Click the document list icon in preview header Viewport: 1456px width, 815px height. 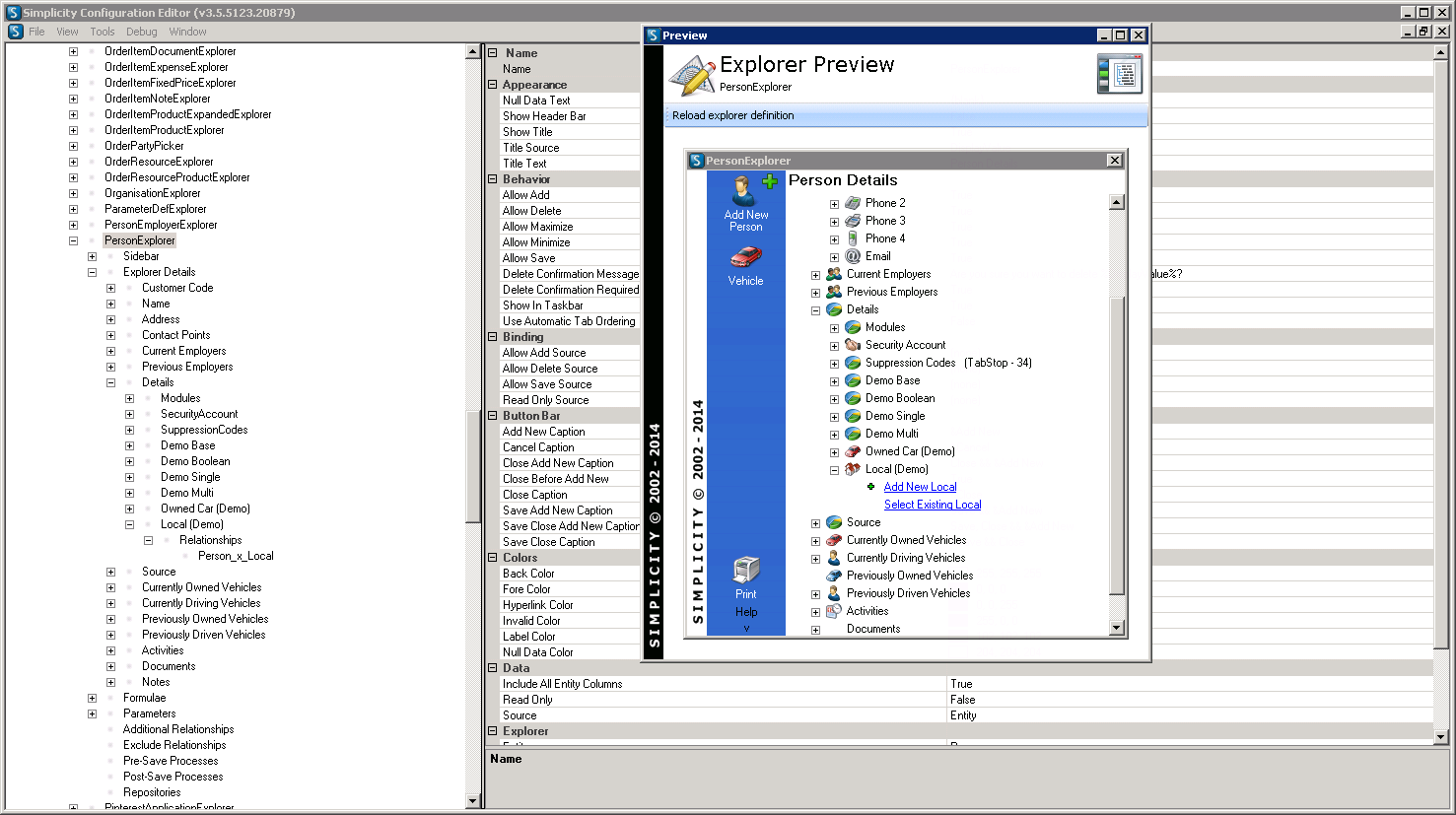click(x=1120, y=74)
